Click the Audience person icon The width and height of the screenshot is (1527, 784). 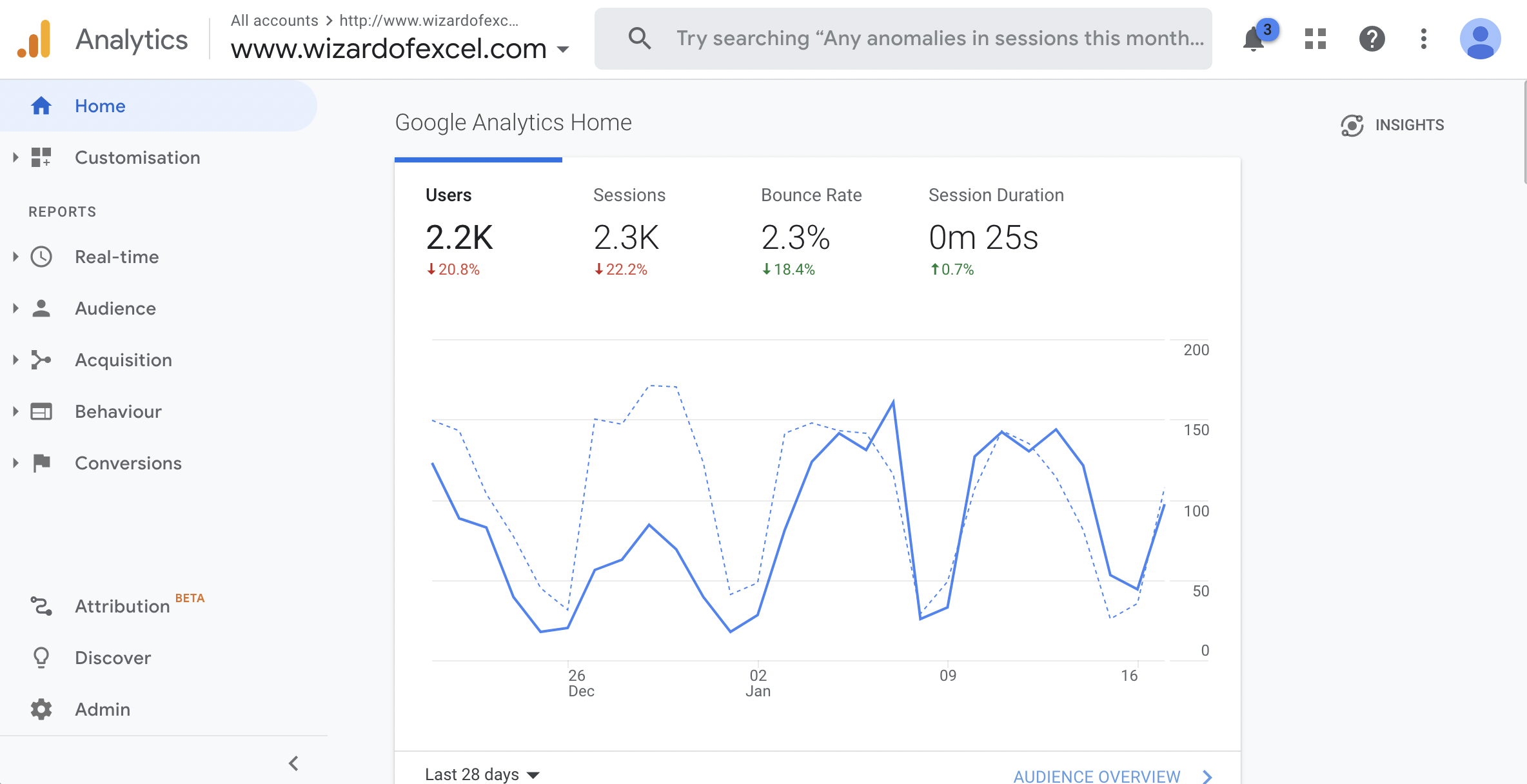coord(41,308)
